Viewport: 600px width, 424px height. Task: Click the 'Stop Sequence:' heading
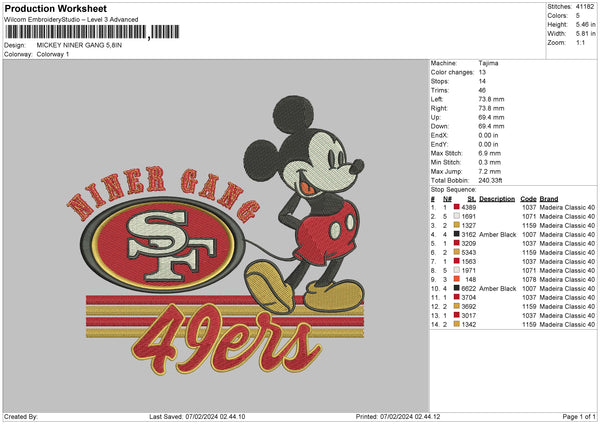coord(453,190)
